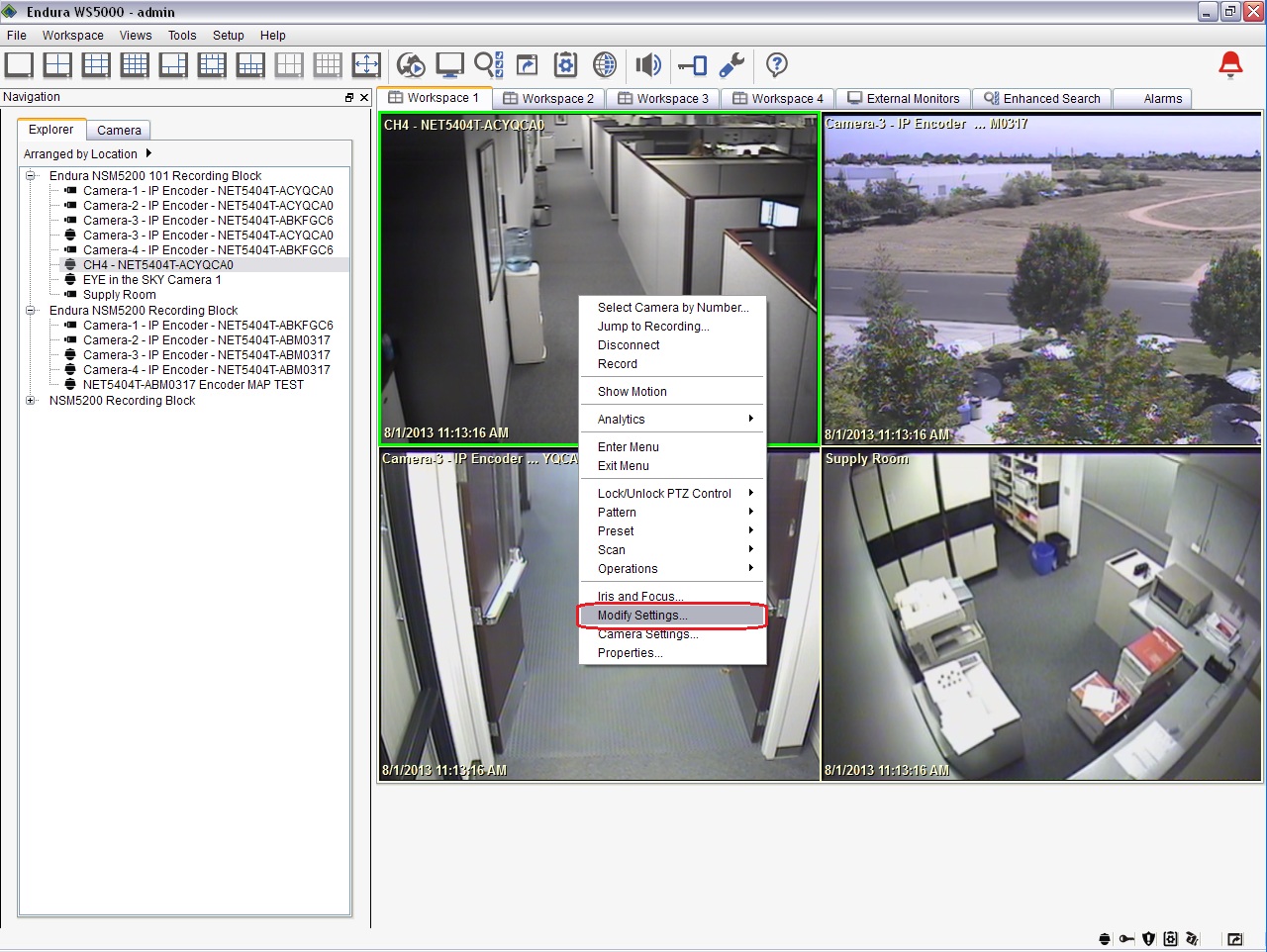The image size is (1267, 952).
Task: Click the globe icon in toolbar
Action: (605, 65)
